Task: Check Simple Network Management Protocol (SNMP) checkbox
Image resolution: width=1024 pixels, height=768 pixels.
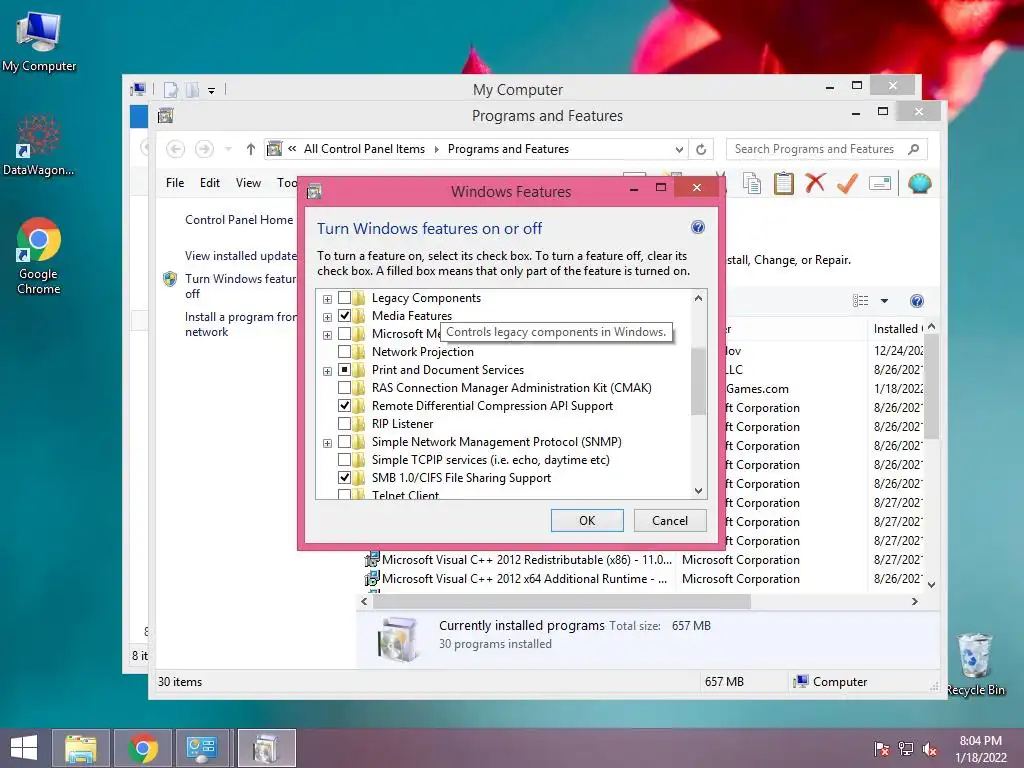Action: coord(344,442)
